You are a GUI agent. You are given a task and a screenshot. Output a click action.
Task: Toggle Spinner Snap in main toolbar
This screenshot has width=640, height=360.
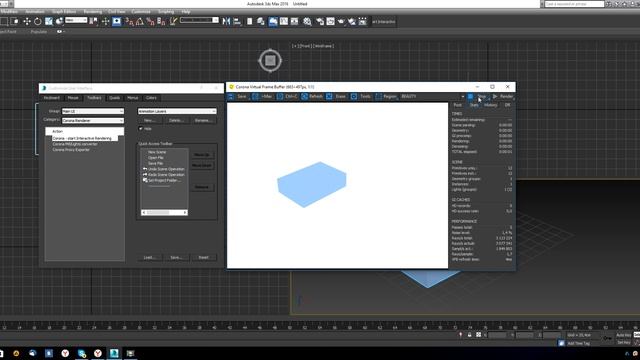coord(161,21)
